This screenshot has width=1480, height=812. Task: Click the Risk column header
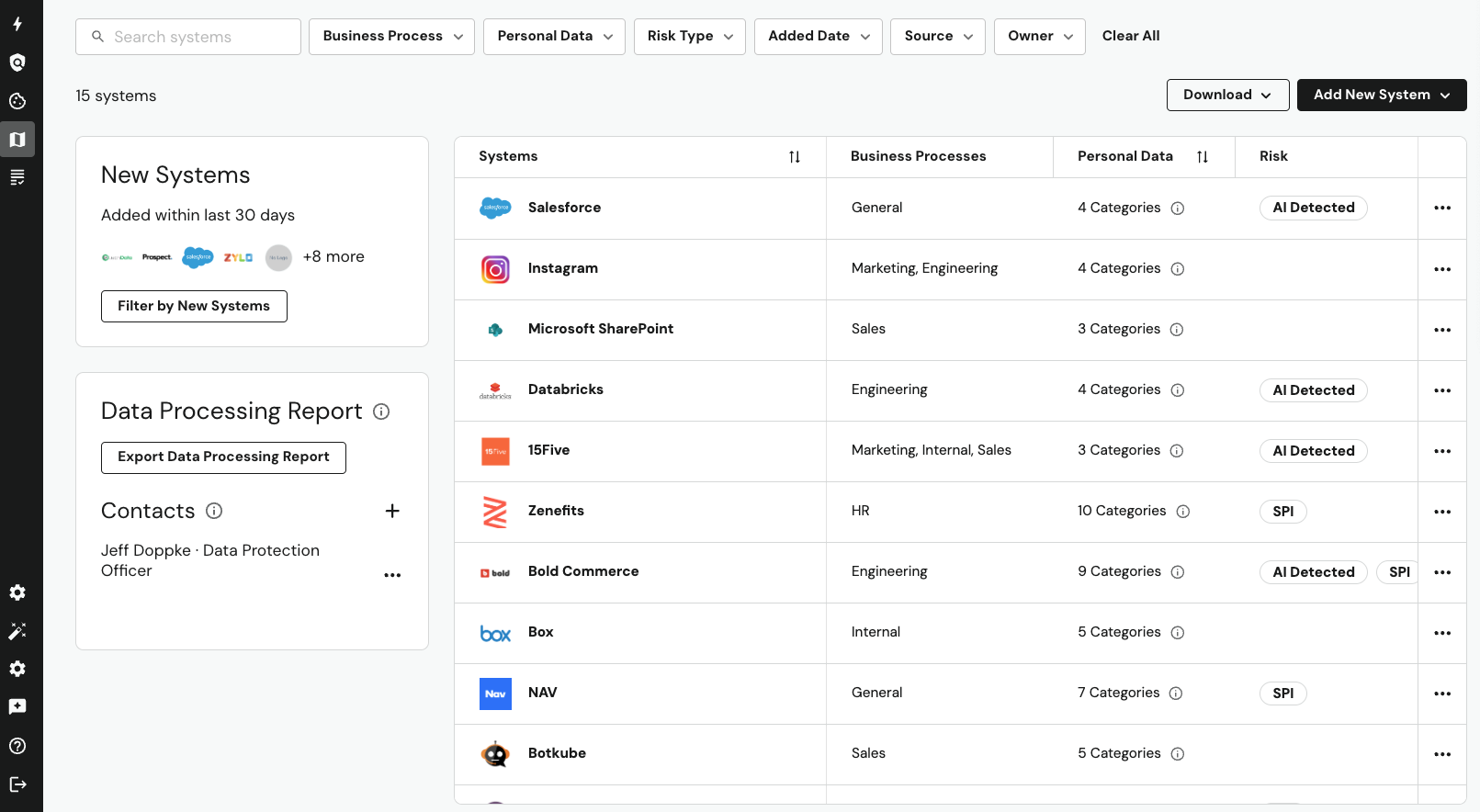(x=1273, y=156)
